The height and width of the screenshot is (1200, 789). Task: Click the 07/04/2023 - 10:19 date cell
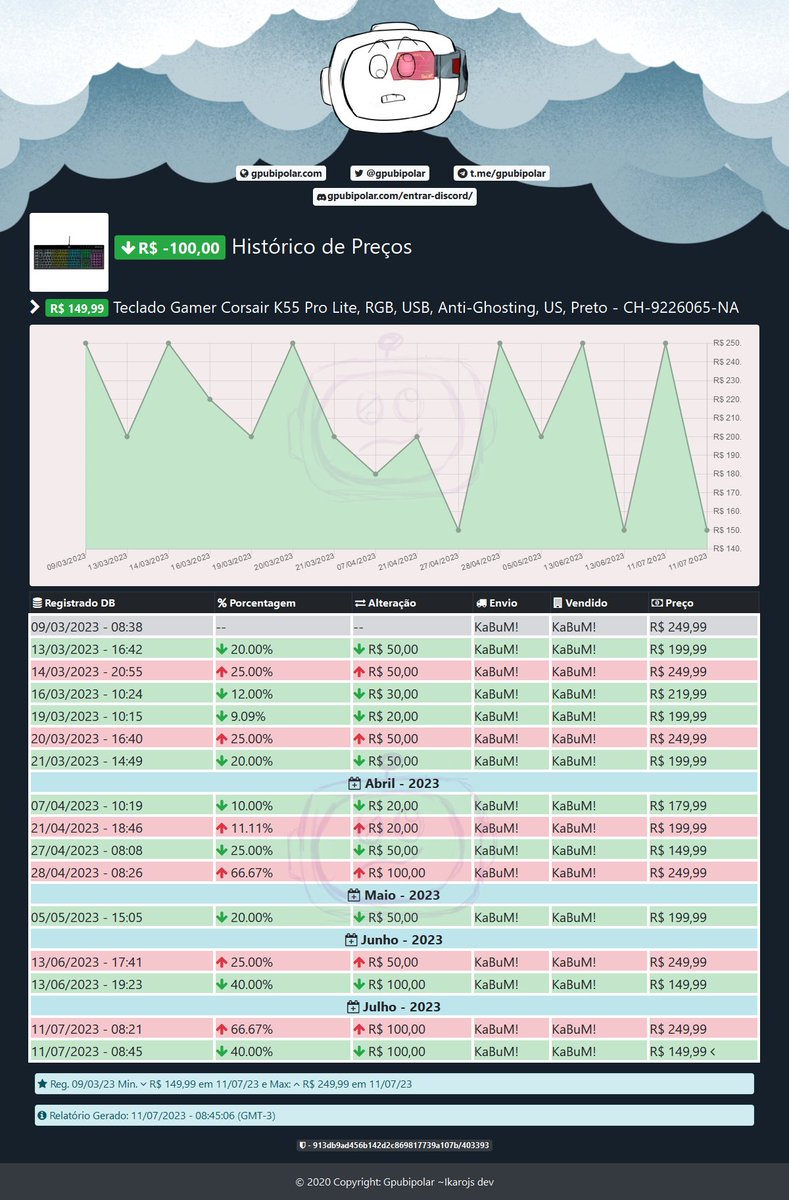click(x=121, y=806)
